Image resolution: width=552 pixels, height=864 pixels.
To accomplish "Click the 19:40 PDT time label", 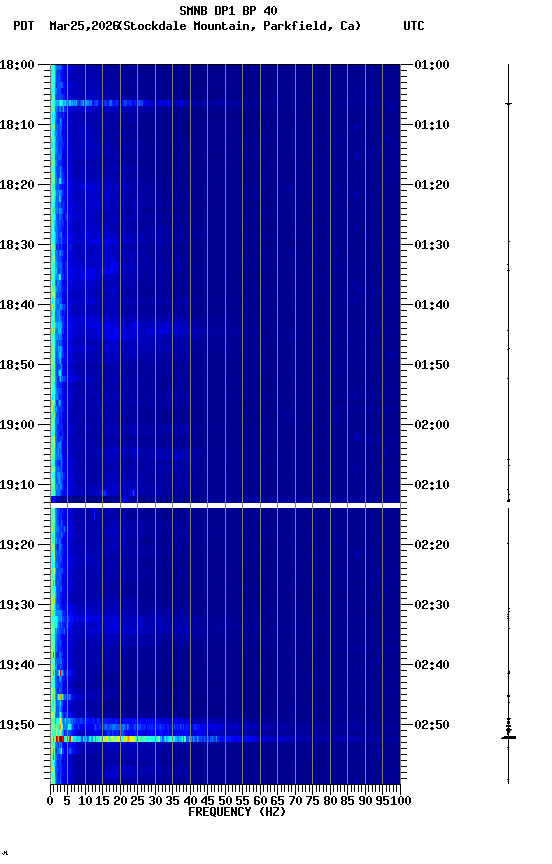I will [17, 665].
